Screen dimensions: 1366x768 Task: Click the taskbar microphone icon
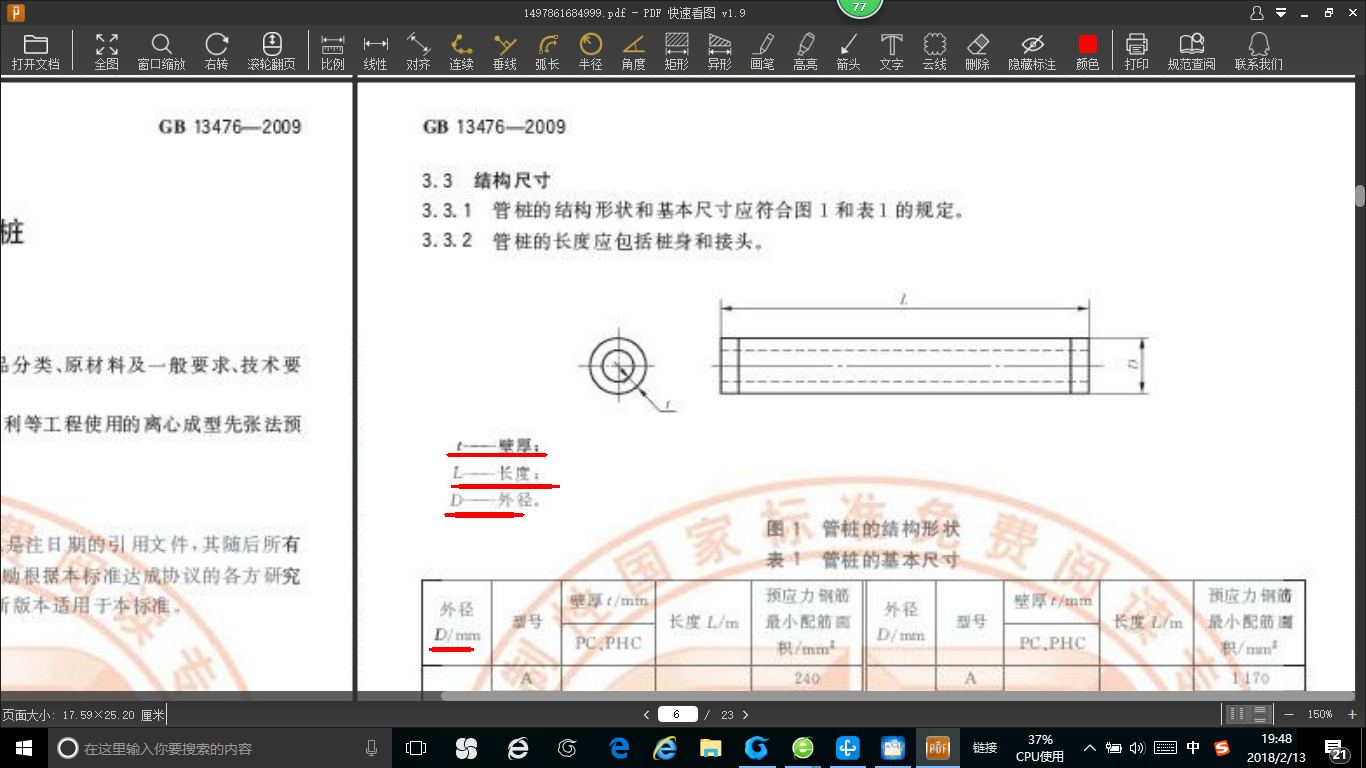coord(372,748)
